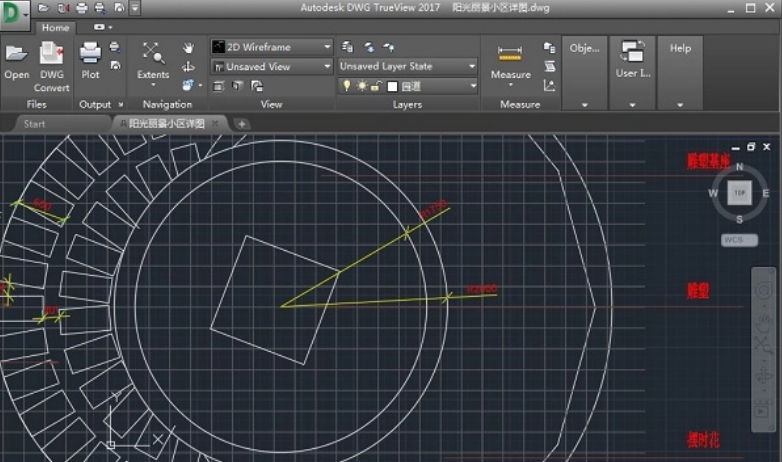Launch DWG Convert from Files panel
The image size is (782, 462).
51,67
